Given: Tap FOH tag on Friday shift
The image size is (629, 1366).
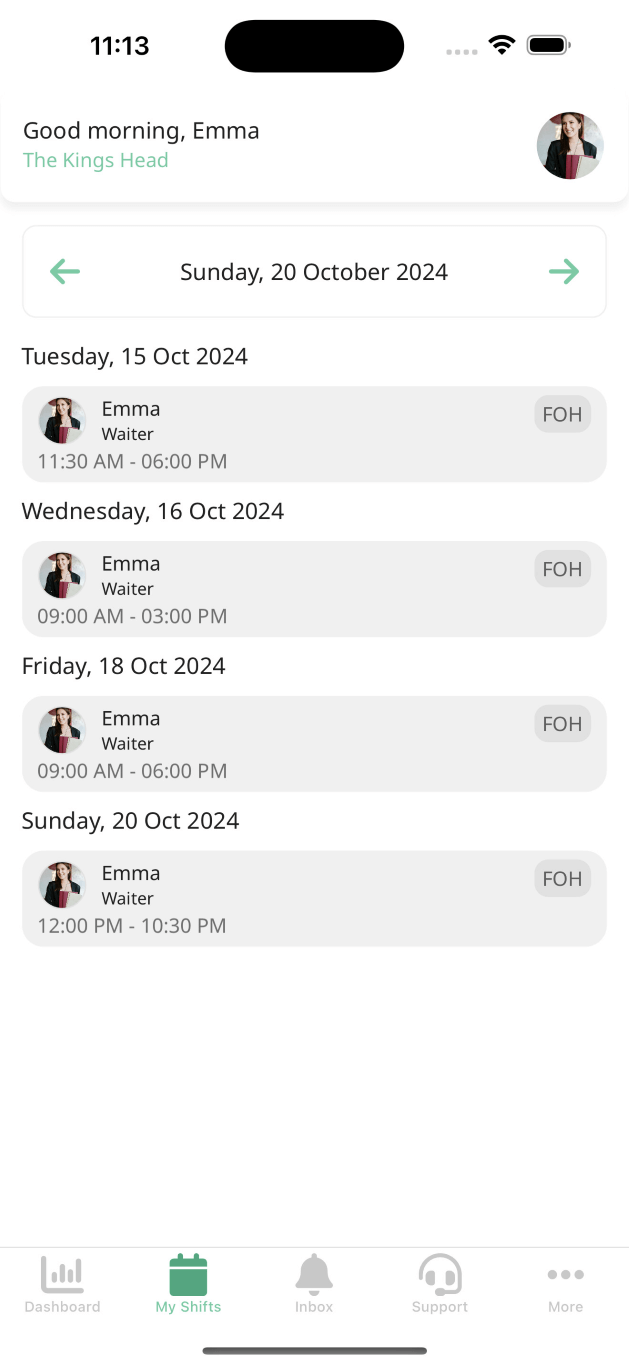Looking at the screenshot, I should (562, 724).
